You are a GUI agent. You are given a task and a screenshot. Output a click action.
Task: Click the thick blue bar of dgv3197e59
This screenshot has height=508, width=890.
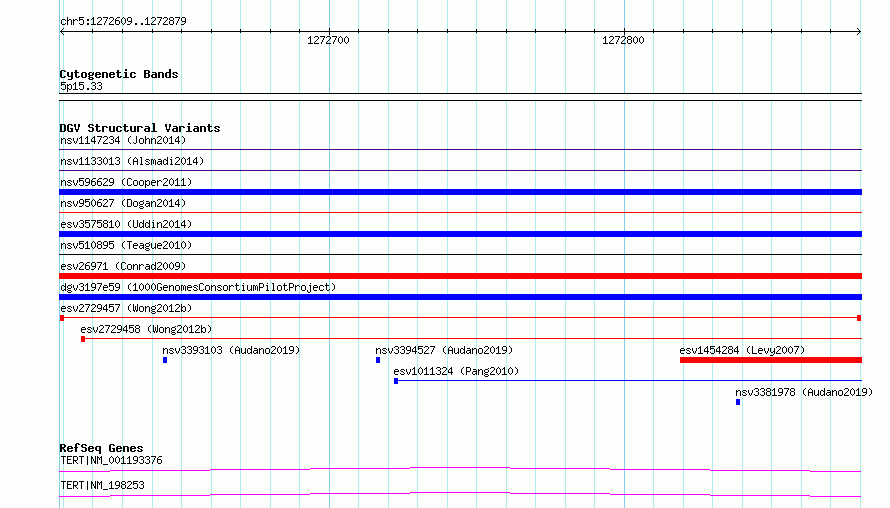[460, 297]
